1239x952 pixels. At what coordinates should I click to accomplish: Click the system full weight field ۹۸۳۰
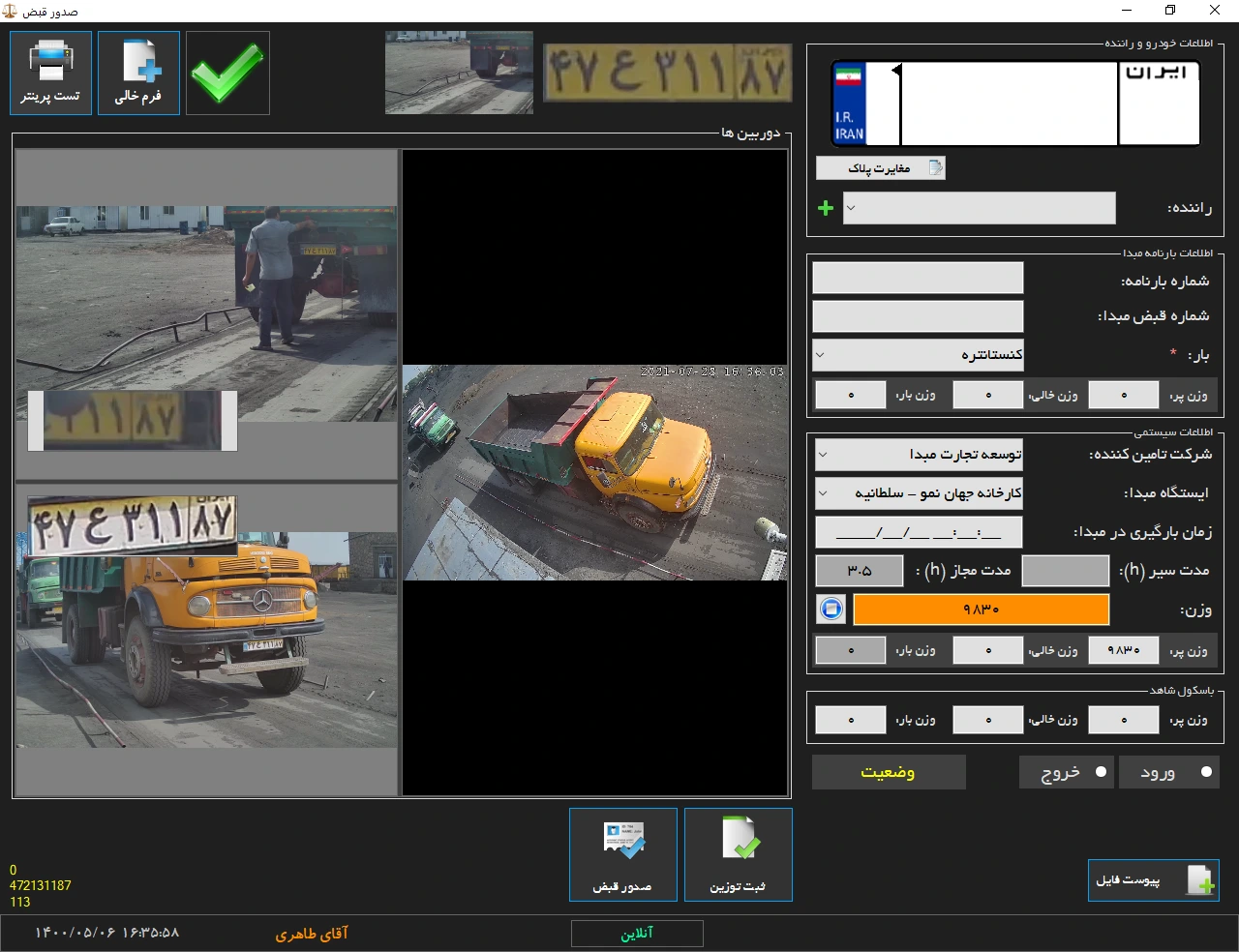click(1124, 650)
